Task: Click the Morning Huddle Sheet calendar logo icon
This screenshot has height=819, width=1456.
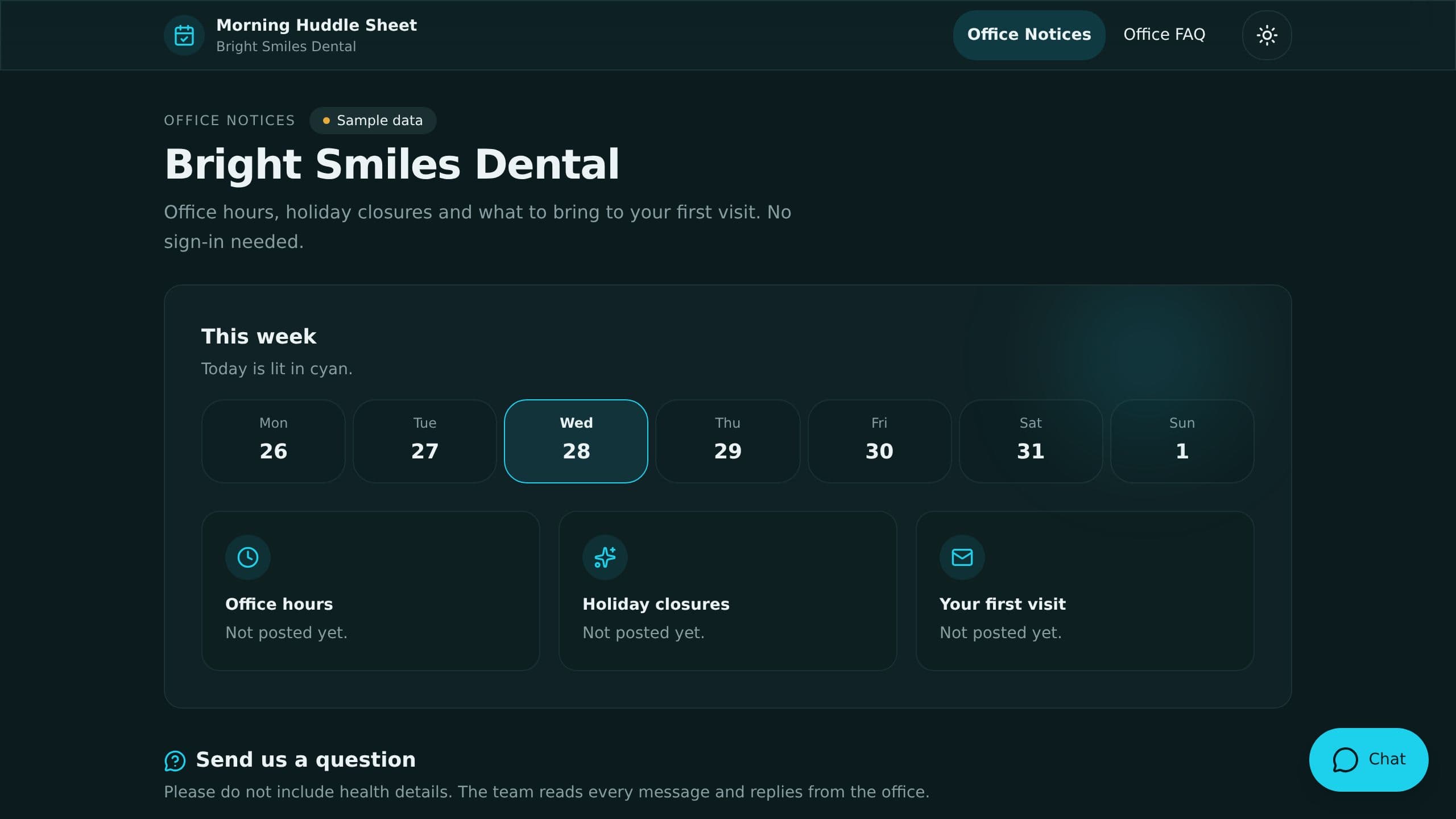Action: 184,35
